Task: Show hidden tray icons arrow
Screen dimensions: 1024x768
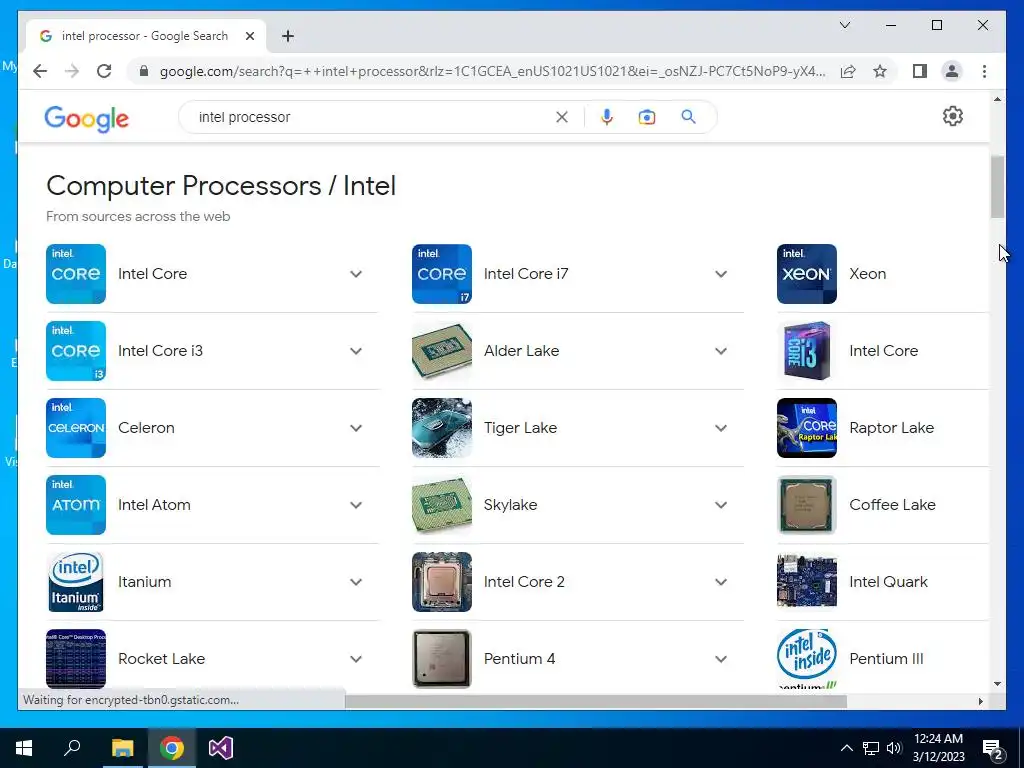Action: (x=846, y=748)
